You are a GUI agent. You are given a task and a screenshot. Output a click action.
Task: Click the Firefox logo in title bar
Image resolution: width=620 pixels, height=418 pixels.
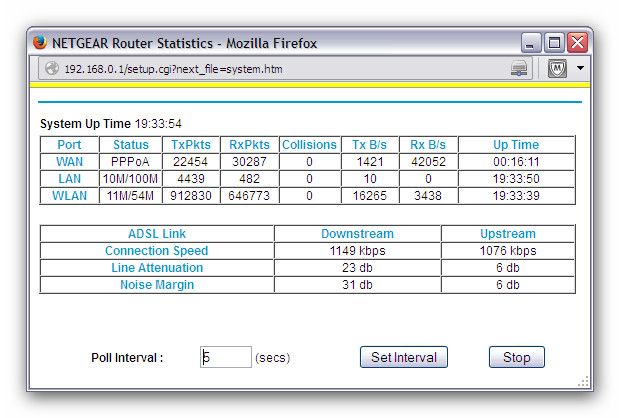coord(40,42)
